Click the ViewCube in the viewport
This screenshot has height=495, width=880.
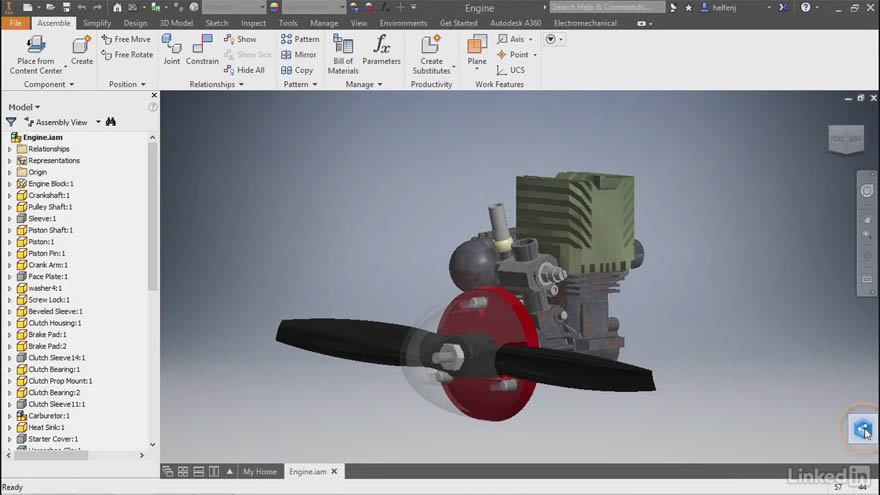click(846, 139)
